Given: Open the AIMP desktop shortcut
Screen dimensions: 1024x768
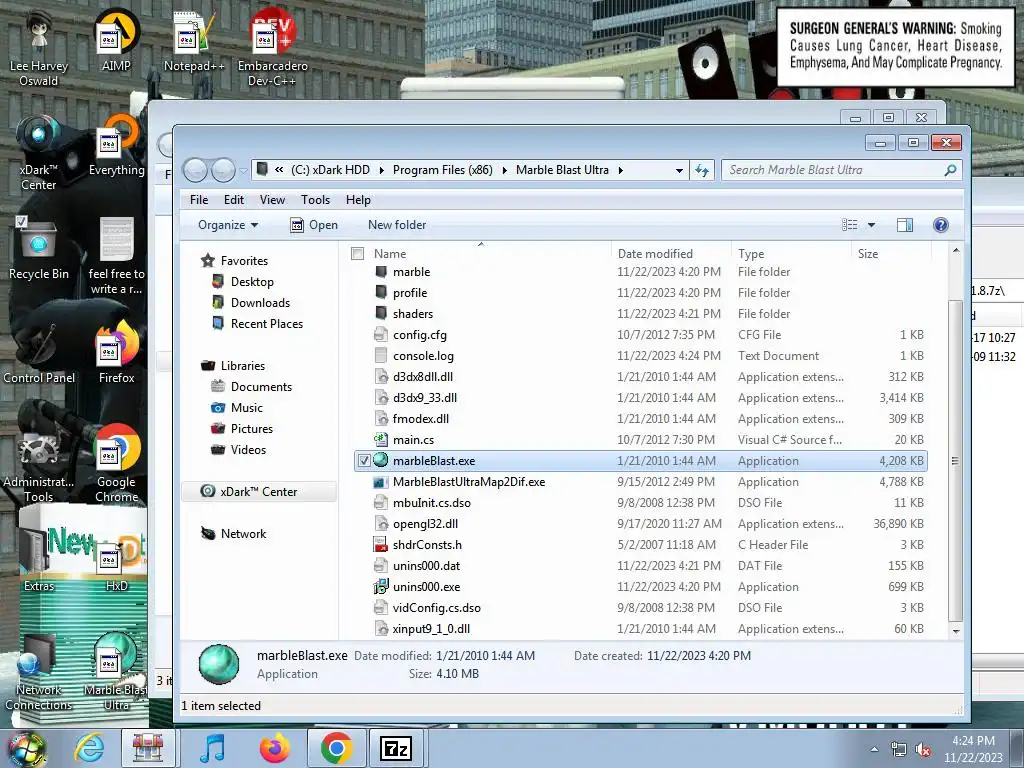Looking at the screenshot, I should click(x=116, y=39).
